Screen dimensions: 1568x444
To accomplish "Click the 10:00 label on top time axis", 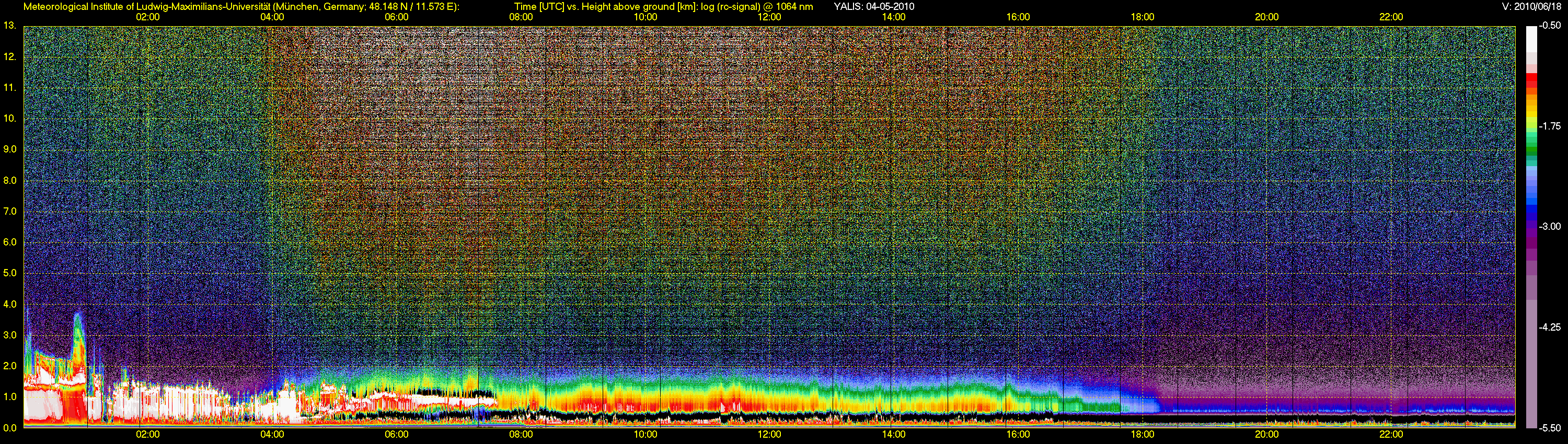I will pos(645,17).
